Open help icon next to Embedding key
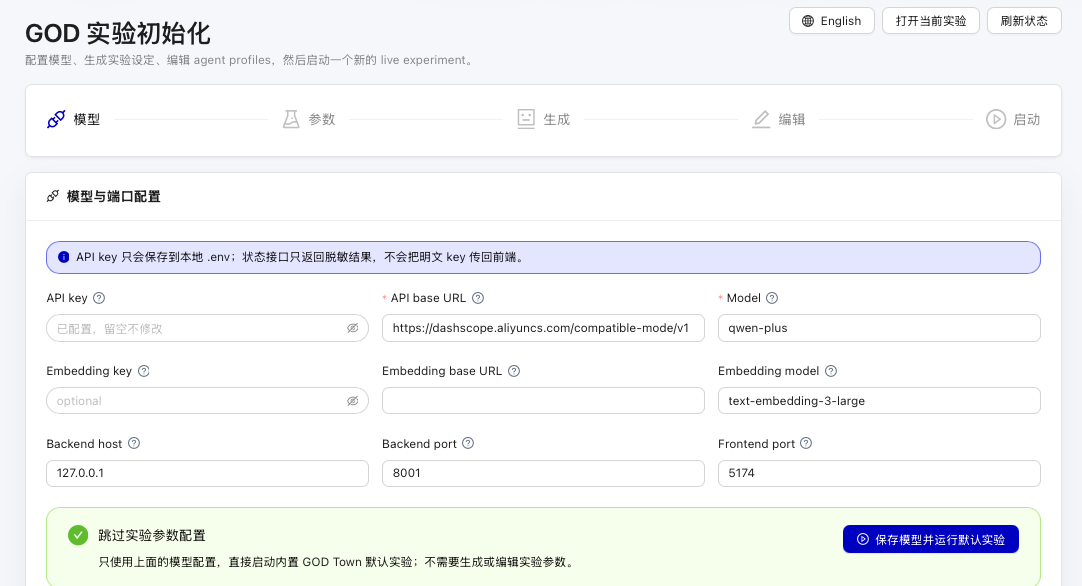The image size is (1082, 586). 144,371
